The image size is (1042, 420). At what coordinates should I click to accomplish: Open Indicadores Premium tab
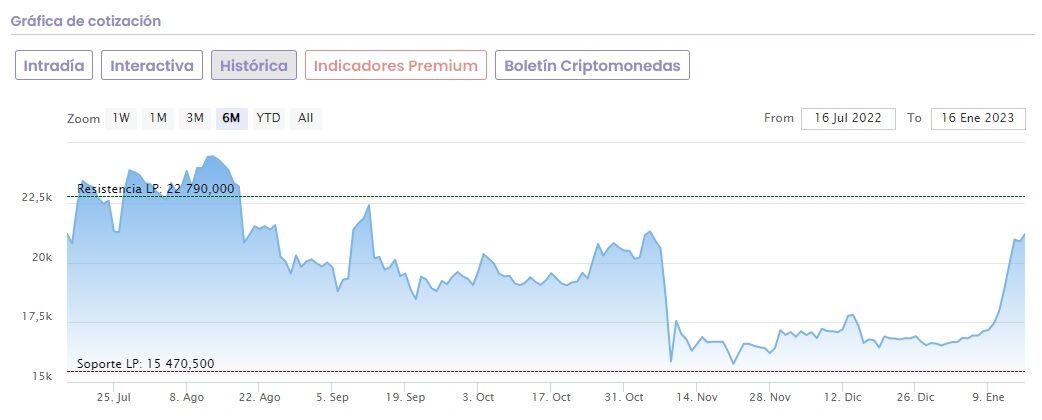pyautogui.click(x=396, y=66)
